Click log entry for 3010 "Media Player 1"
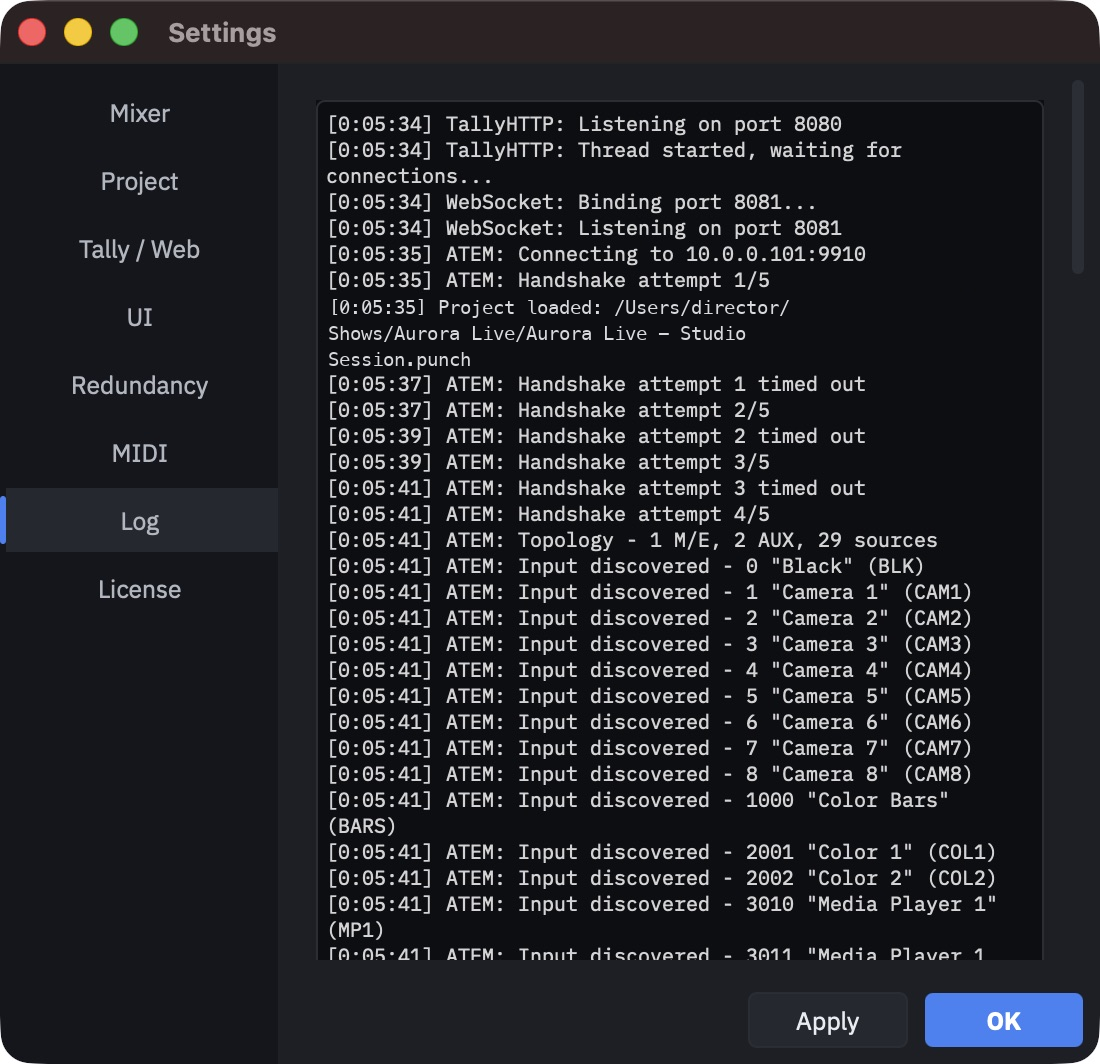1100x1064 pixels. 662,917
